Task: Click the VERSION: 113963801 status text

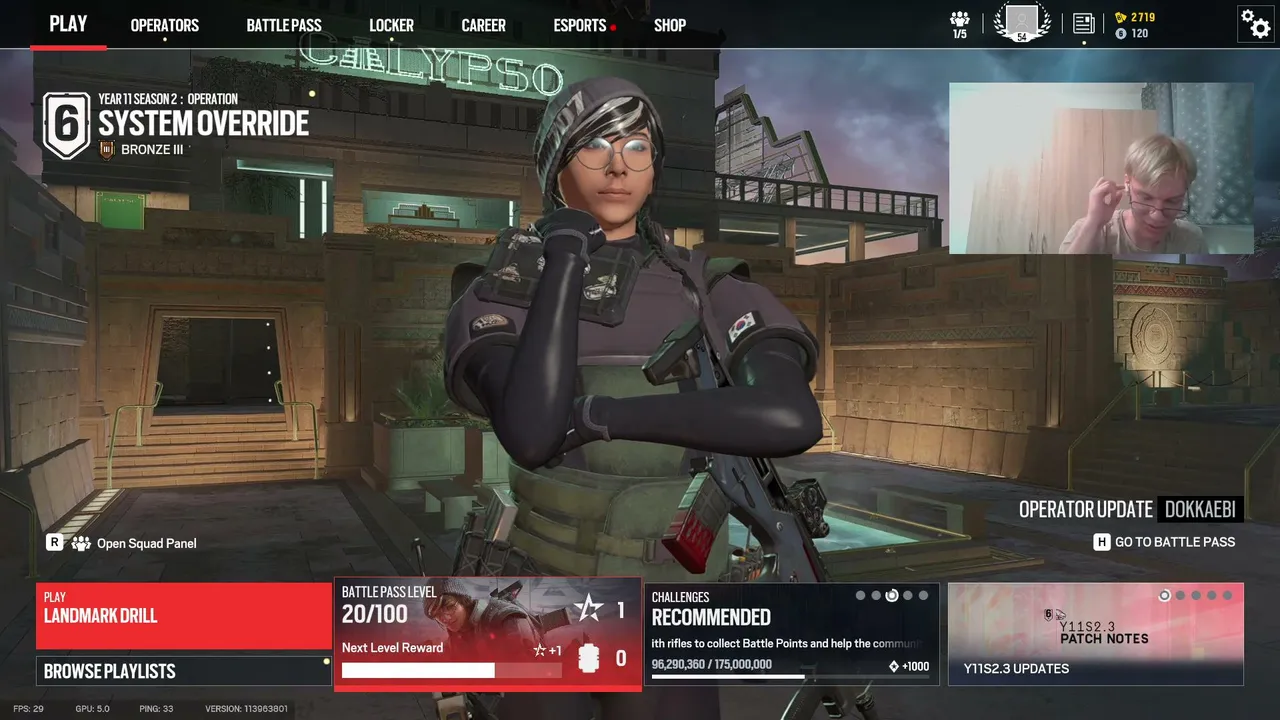Action: point(246,709)
